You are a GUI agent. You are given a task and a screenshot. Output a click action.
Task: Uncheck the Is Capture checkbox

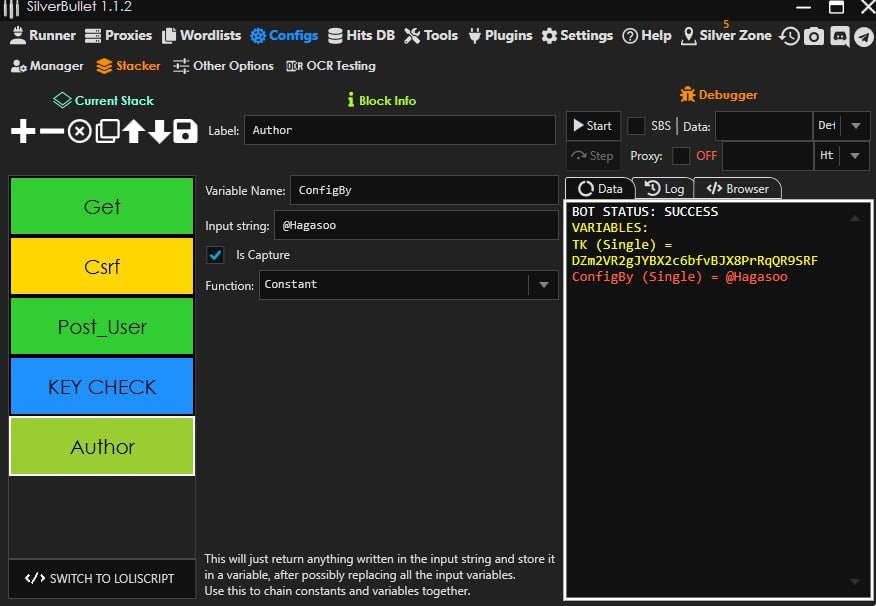[x=215, y=255]
